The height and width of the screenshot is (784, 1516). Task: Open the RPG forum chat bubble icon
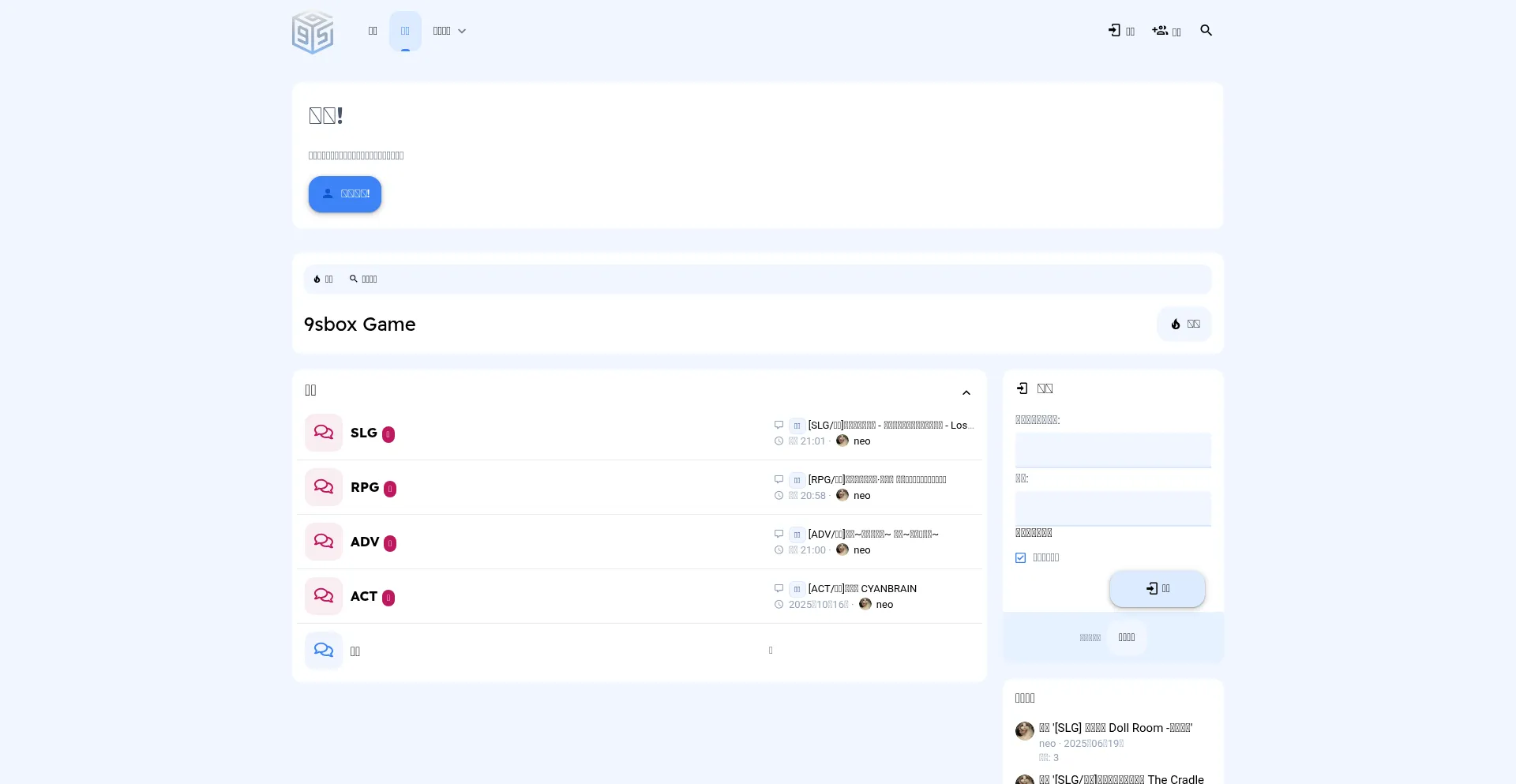324,487
